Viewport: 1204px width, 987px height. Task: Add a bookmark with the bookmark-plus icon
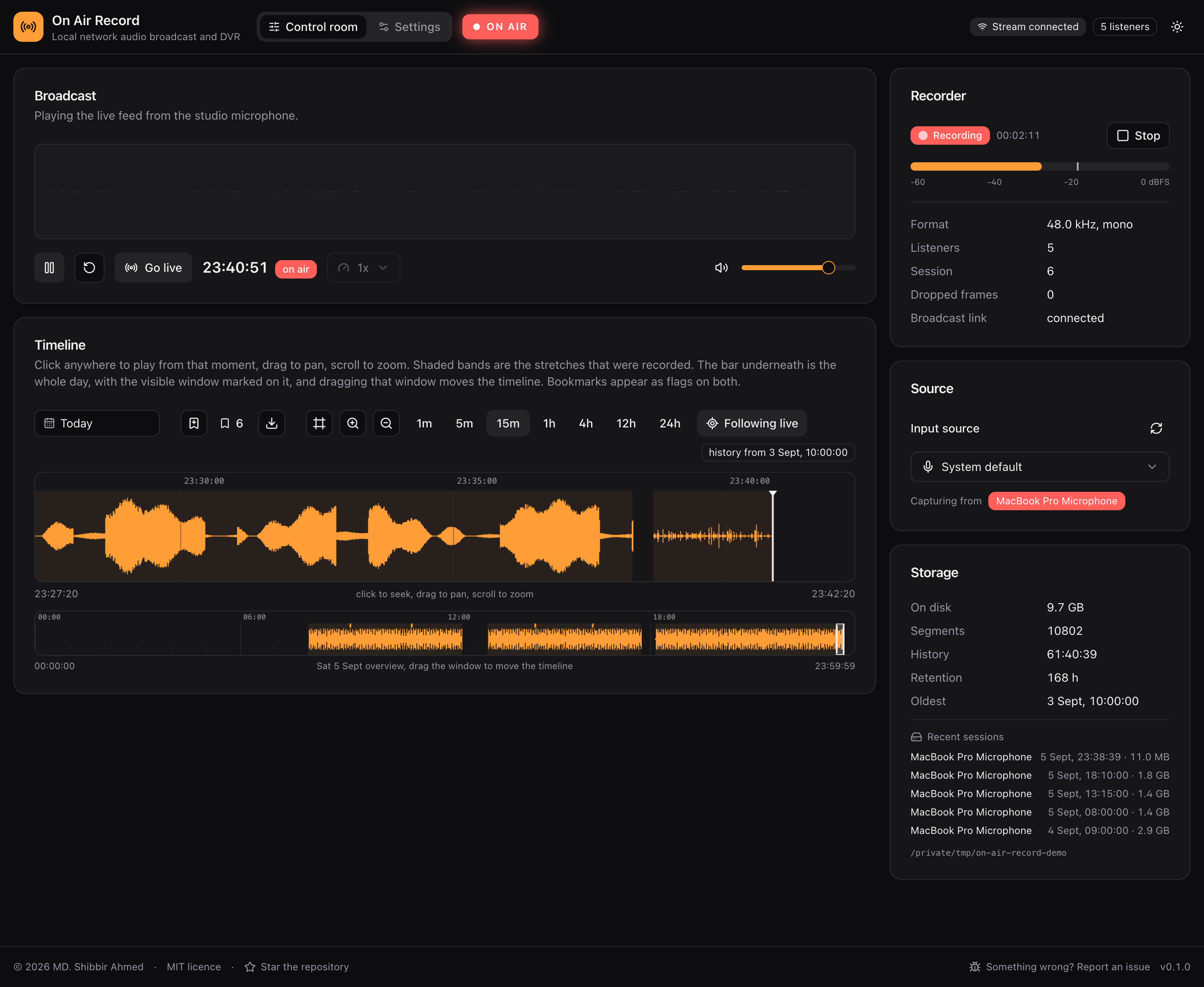click(194, 424)
